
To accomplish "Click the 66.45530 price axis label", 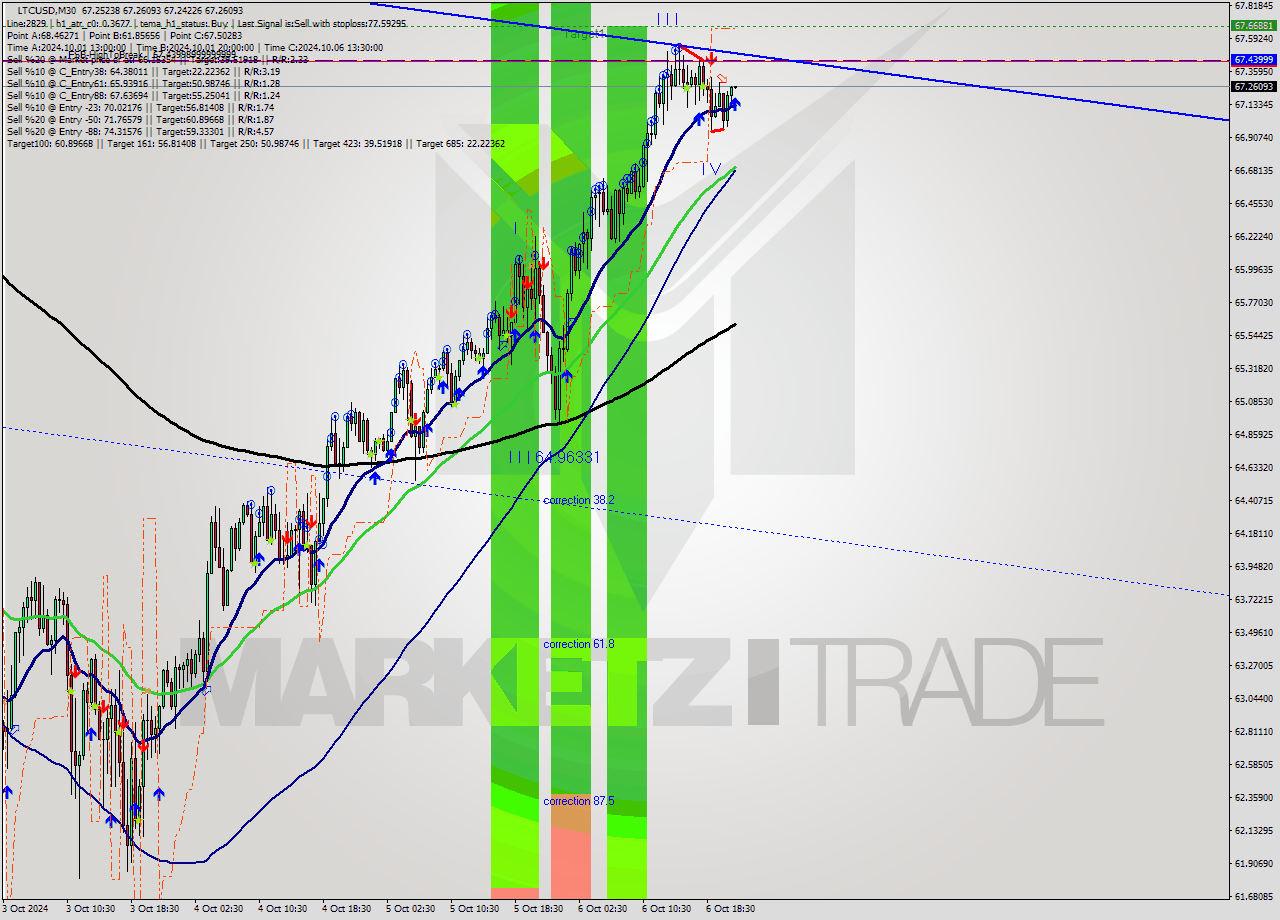I will tap(1253, 203).
